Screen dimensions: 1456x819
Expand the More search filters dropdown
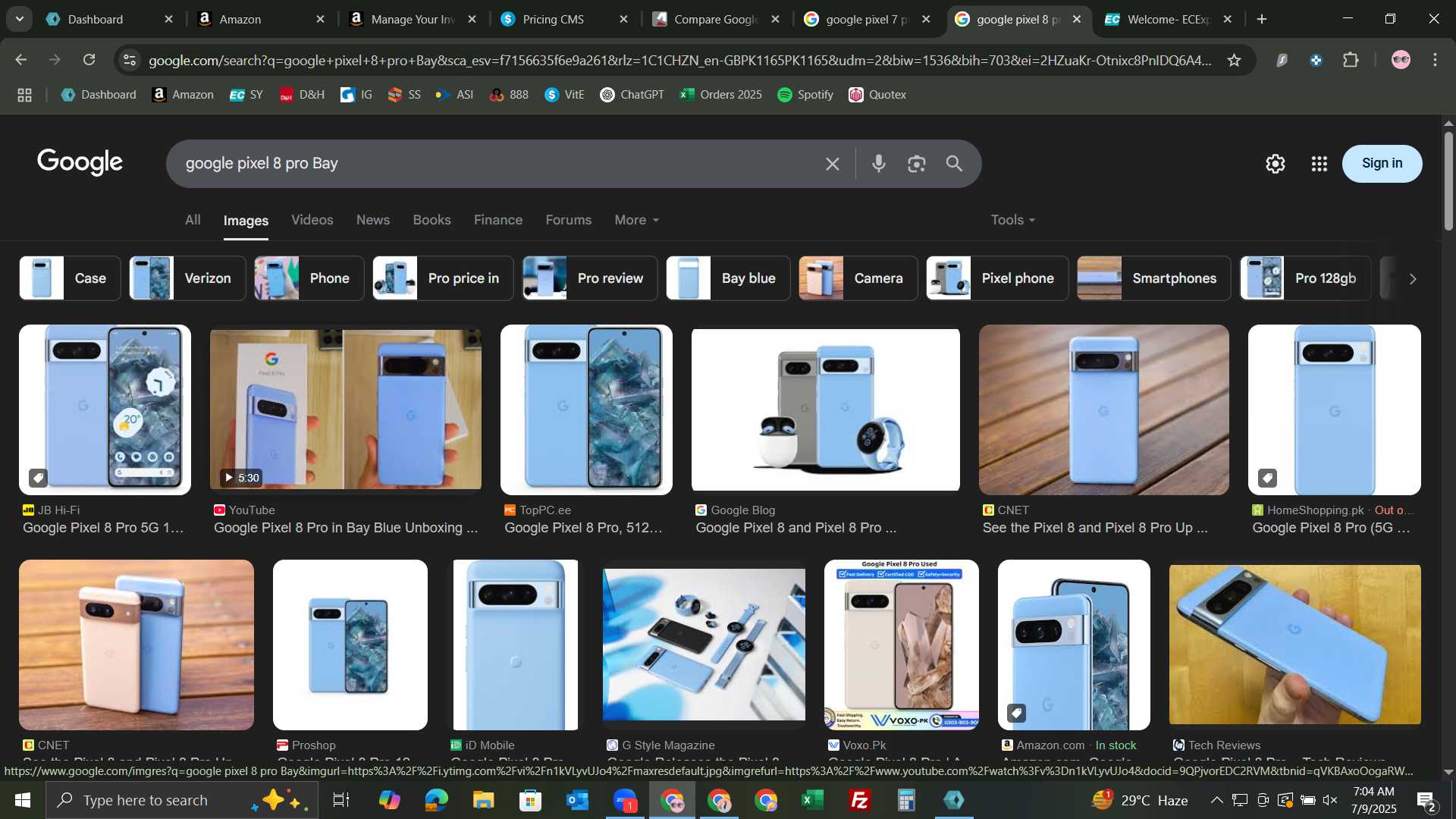click(x=636, y=220)
